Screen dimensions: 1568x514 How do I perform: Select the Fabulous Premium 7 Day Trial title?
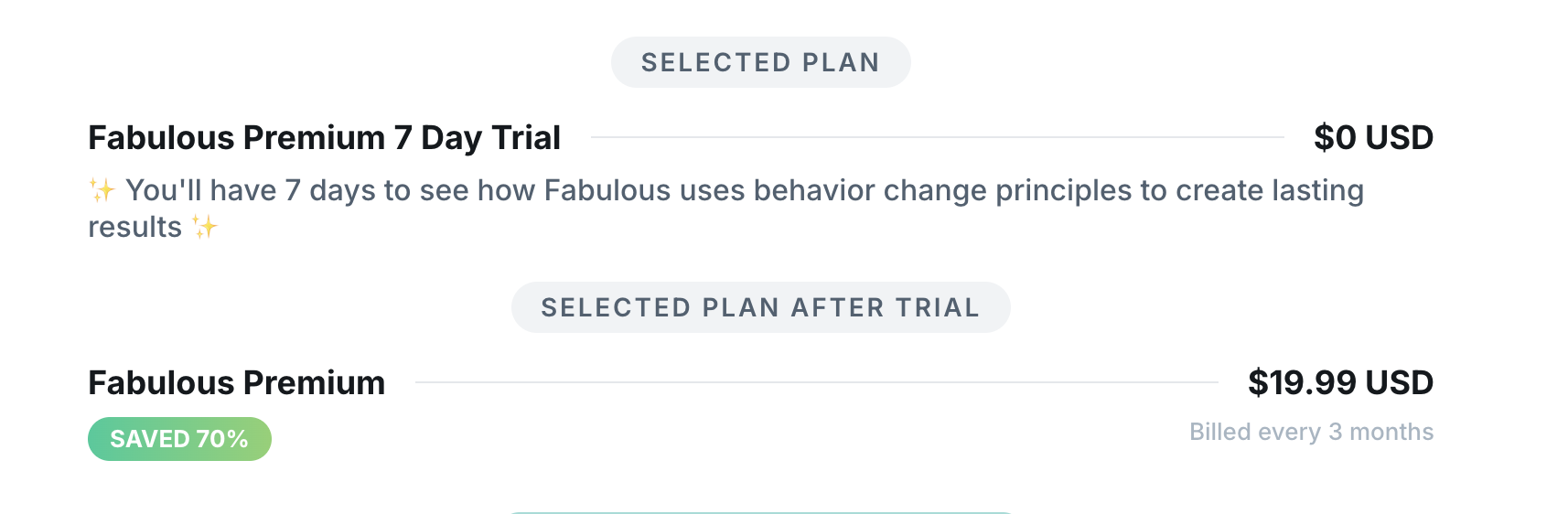click(x=324, y=138)
